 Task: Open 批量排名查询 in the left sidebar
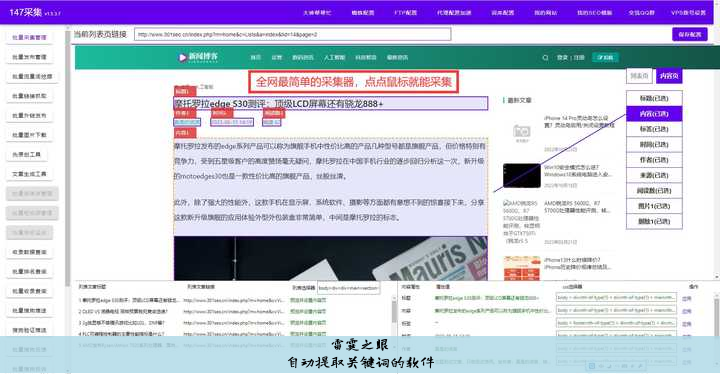(29, 272)
